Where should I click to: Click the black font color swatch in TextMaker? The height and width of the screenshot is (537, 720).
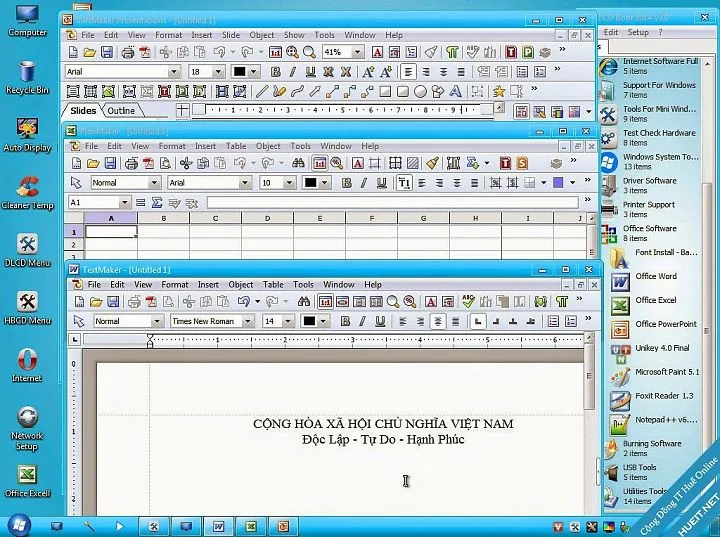coord(309,321)
